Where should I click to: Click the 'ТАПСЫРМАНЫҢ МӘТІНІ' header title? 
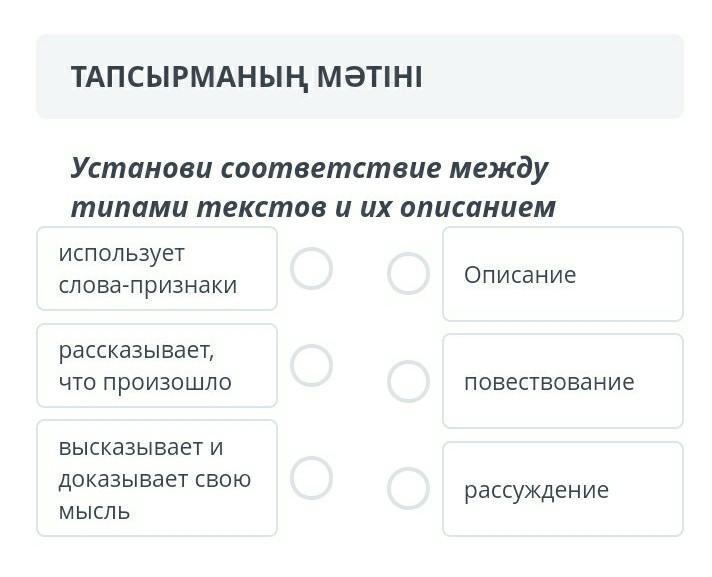coord(246,77)
